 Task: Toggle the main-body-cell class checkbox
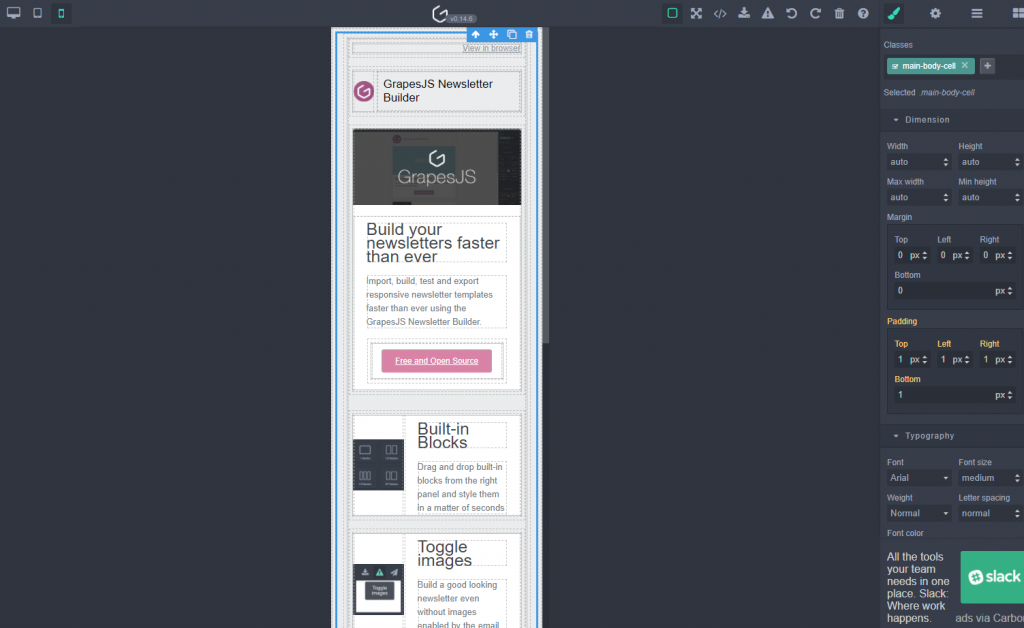pos(895,67)
